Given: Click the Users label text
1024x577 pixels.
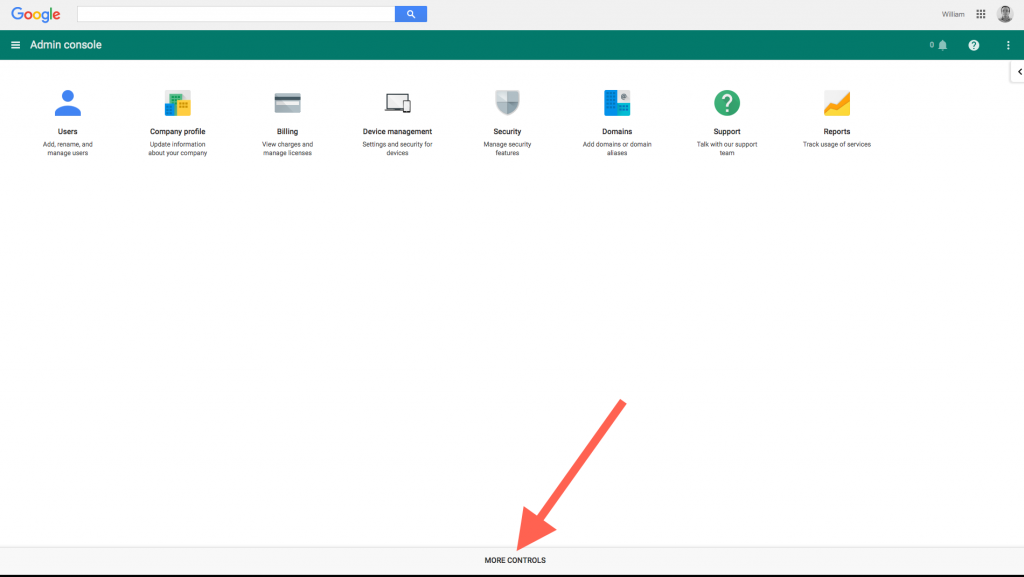Looking at the screenshot, I should tap(67, 131).
